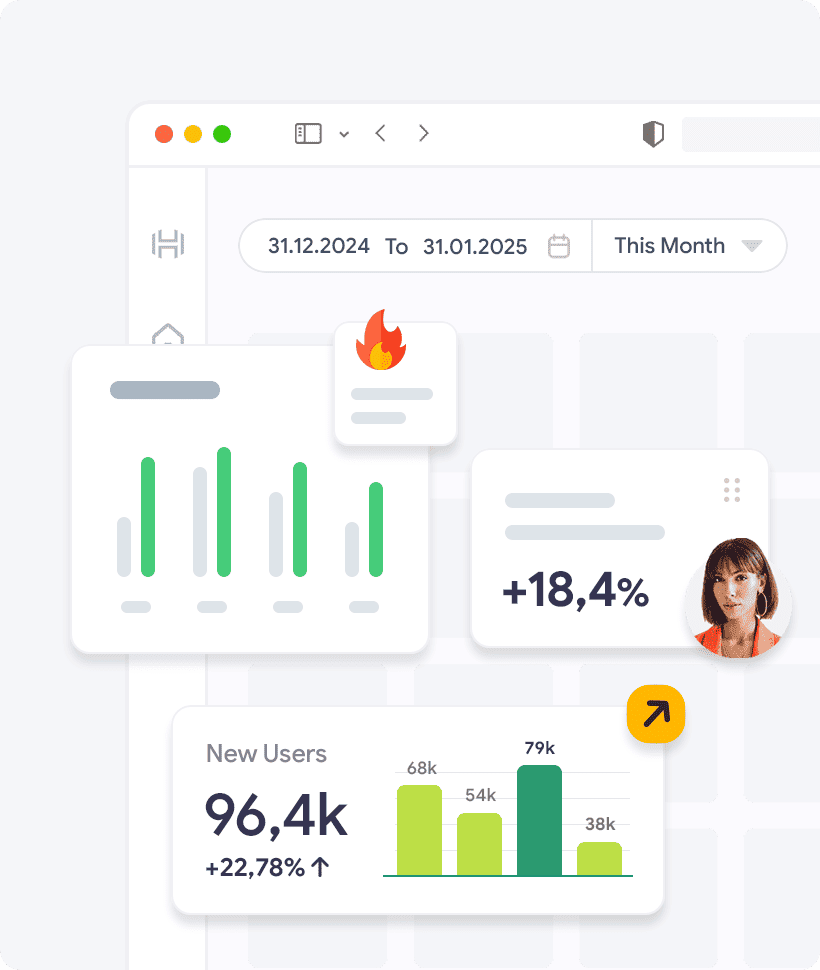Open the sidebar chevron dropdown in the toolbar
Image resolution: width=820 pixels, height=970 pixels.
coord(344,133)
